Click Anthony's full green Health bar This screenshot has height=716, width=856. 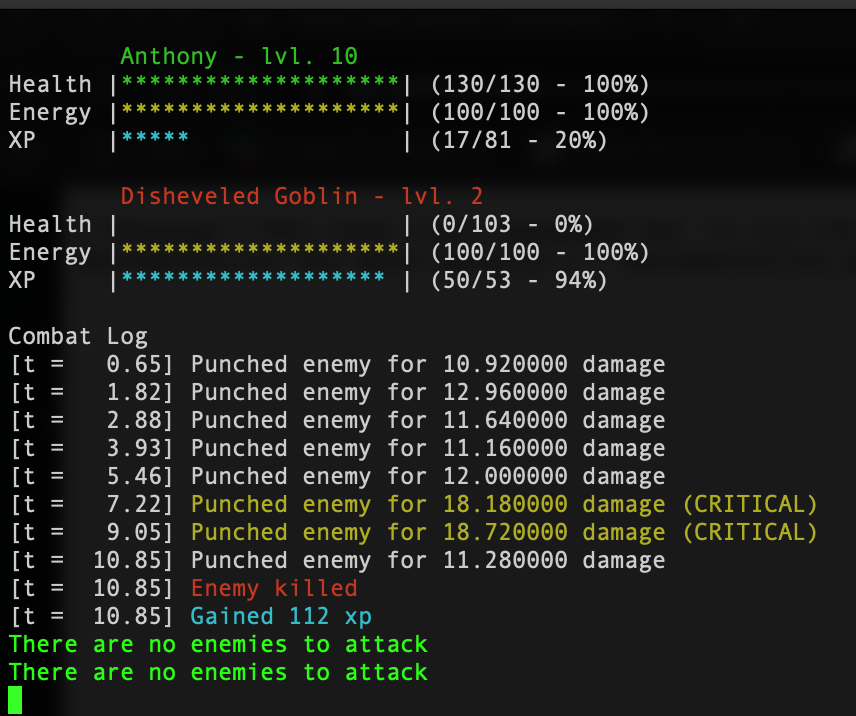tap(260, 85)
